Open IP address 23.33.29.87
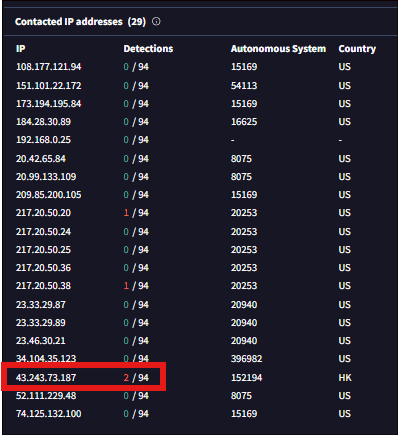399x435 pixels. tap(41, 305)
